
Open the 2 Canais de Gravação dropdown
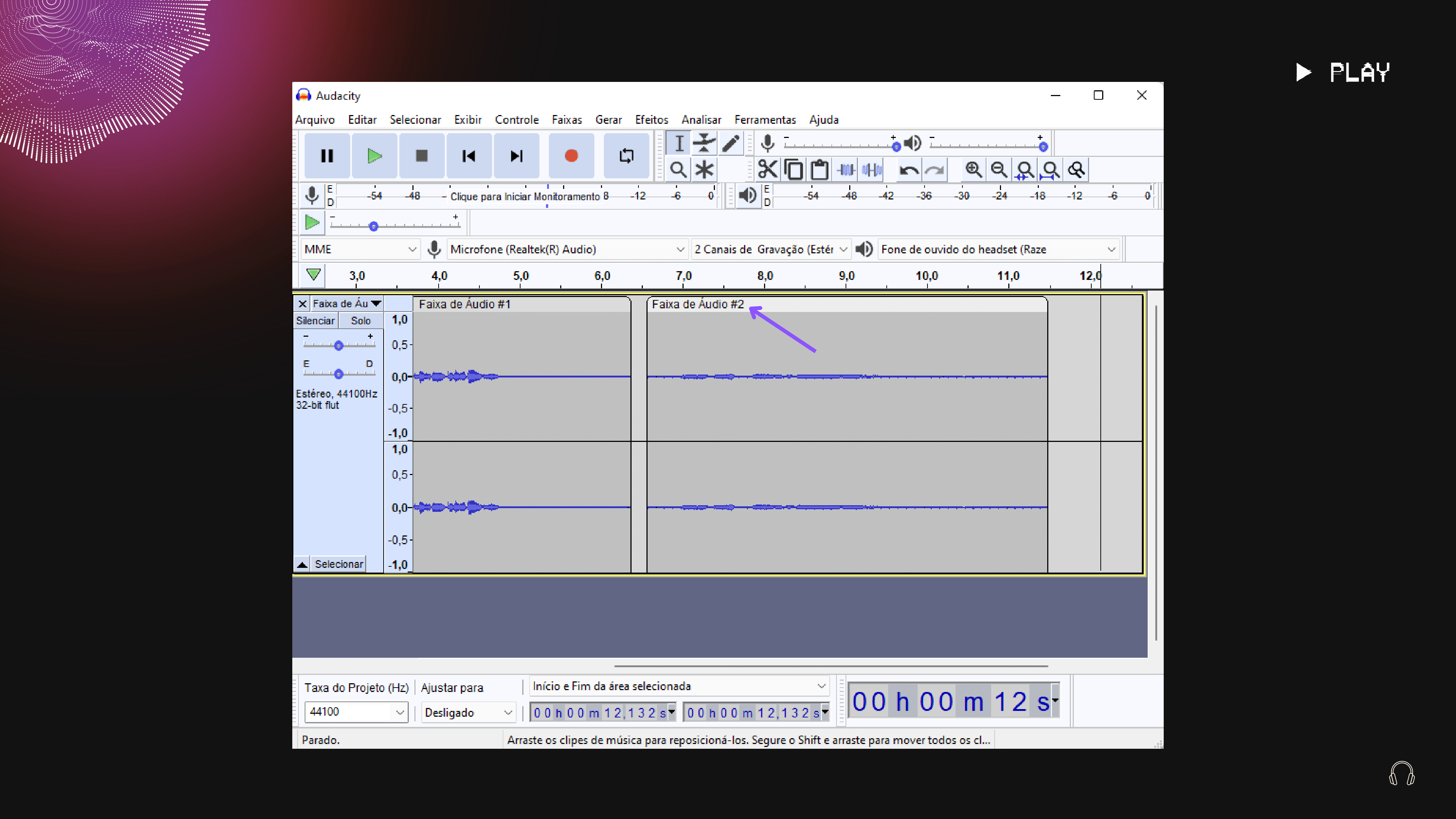(x=771, y=249)
